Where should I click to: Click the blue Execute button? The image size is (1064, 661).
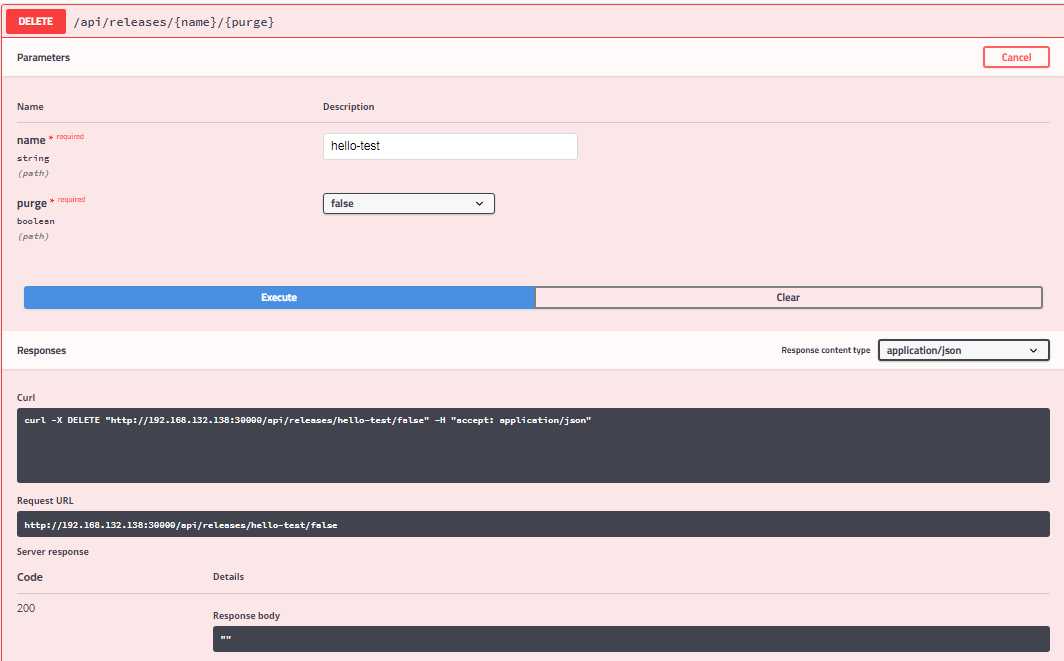point(279,297)
